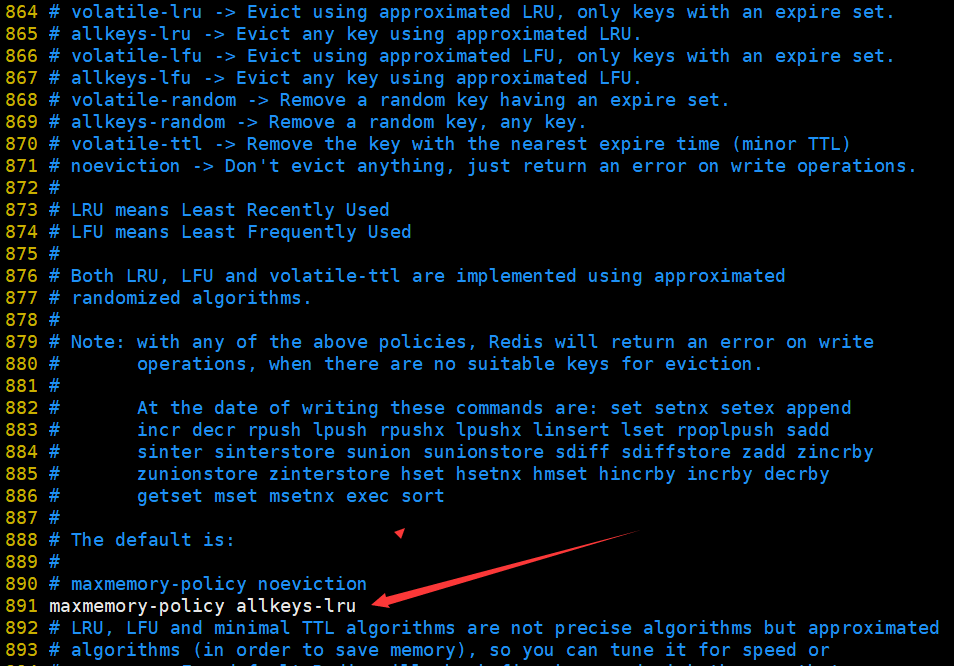The height and width of the screenshot is (666, 954).
Task: Click line number 864
Action: point(21,12)
